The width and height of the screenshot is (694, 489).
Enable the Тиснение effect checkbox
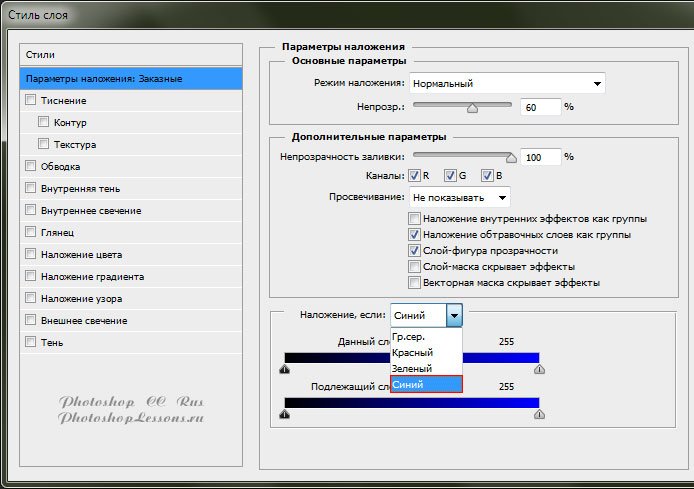click(x=31, y=100)
